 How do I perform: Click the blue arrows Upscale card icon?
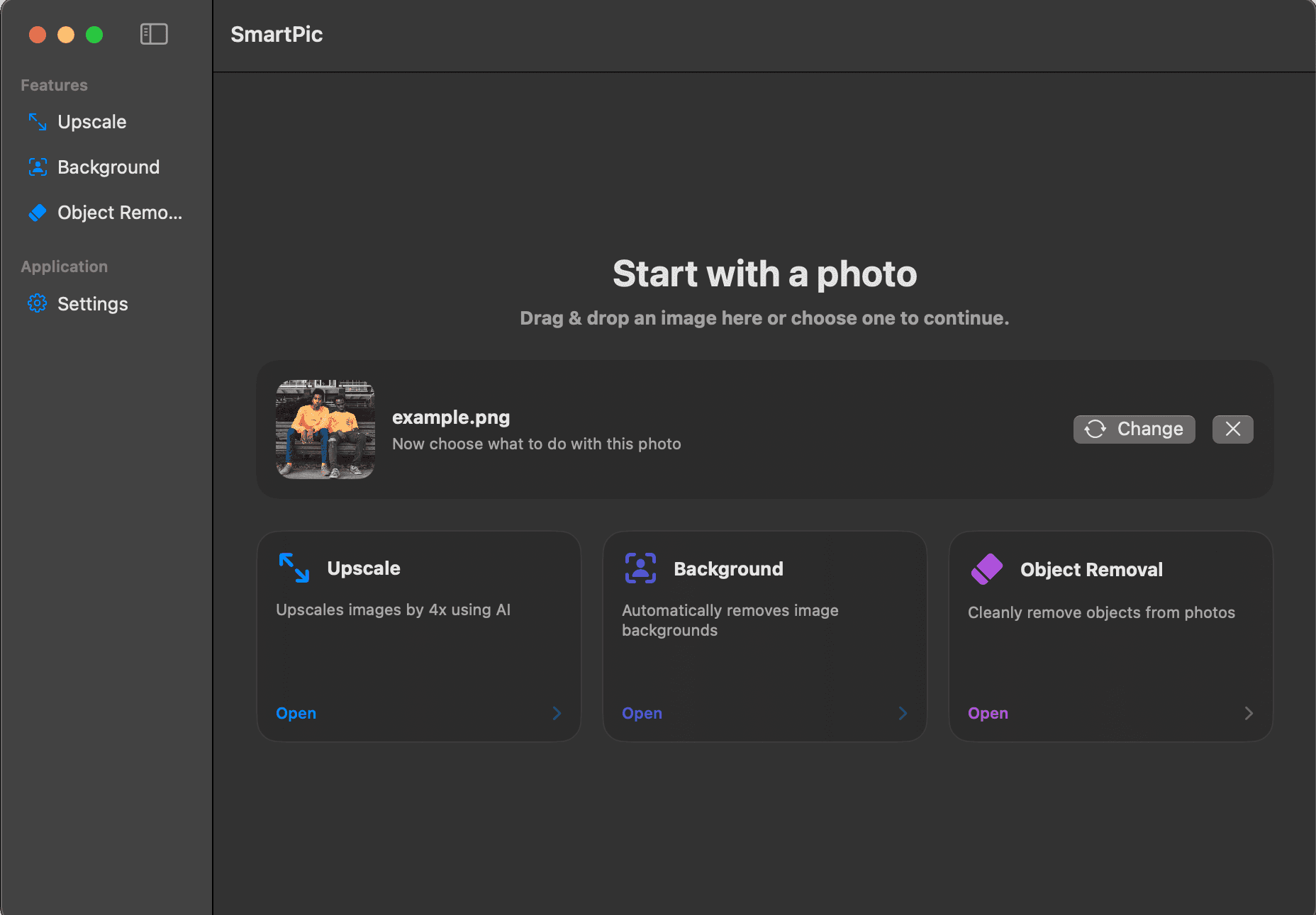click(294, 568)
